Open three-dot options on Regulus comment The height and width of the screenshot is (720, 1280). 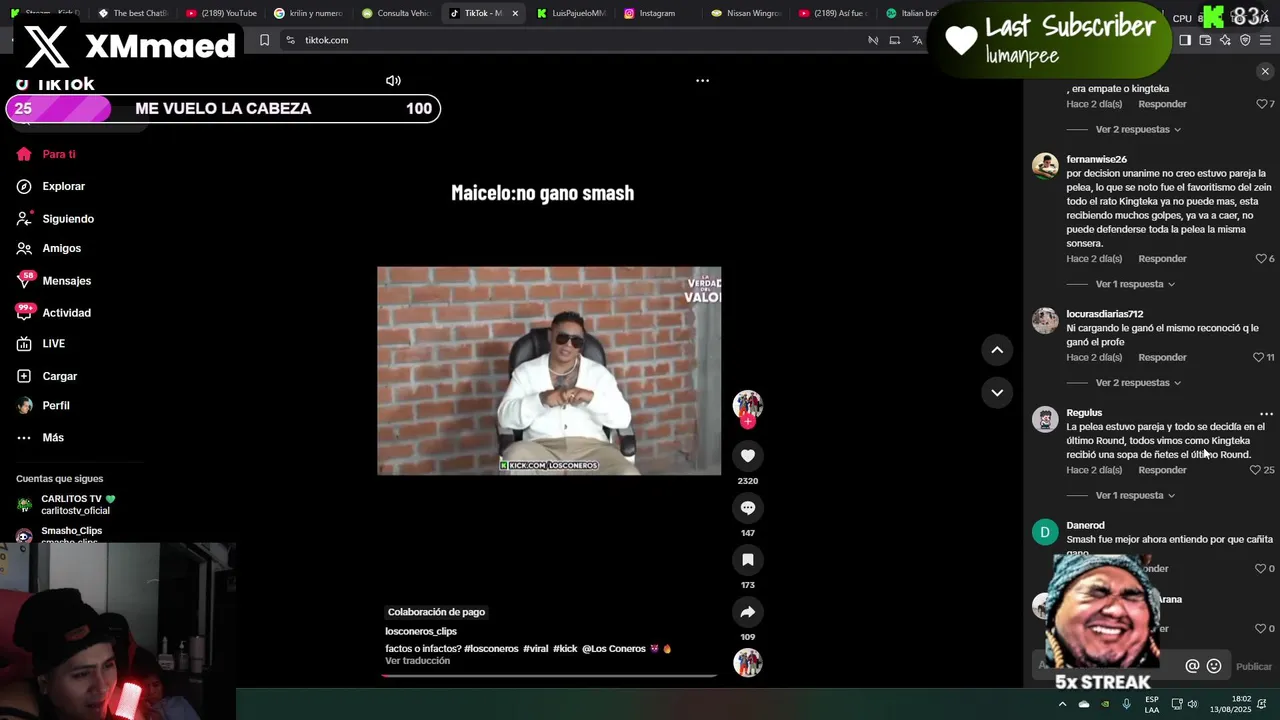[1266, 414]
